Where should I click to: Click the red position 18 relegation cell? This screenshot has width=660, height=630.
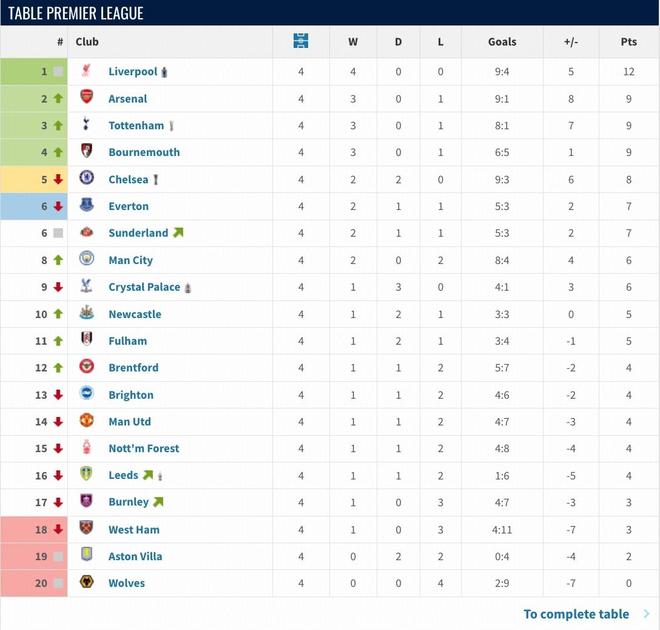(x=34, y=529)
